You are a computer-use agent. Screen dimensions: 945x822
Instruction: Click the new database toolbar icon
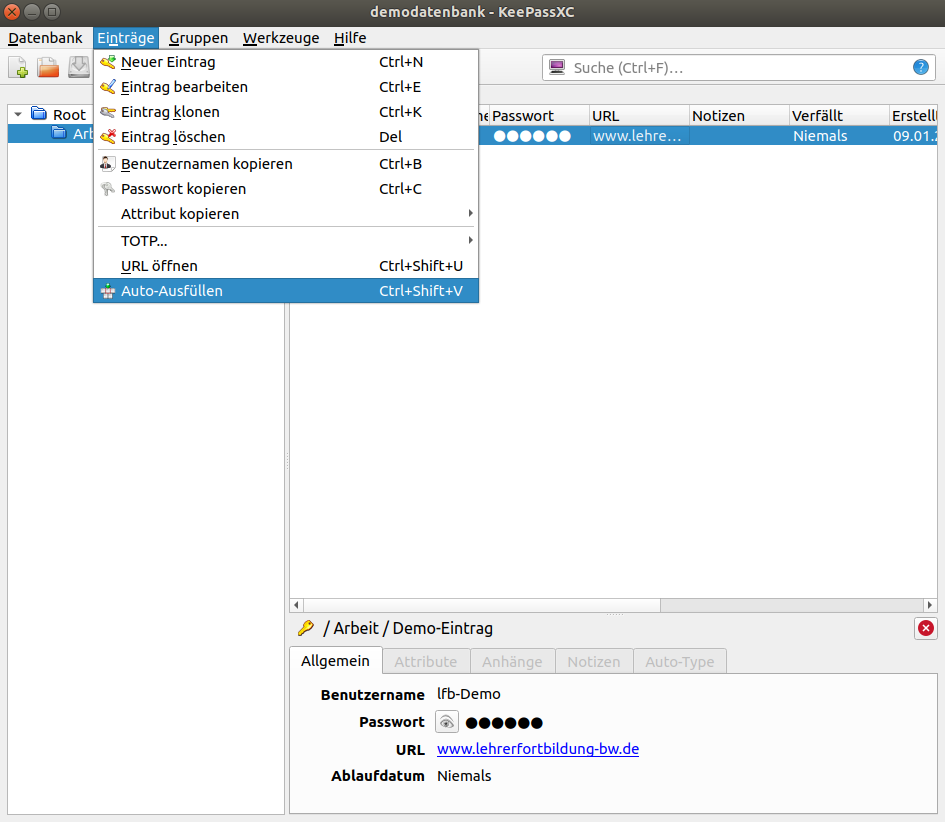click(19, 68)
